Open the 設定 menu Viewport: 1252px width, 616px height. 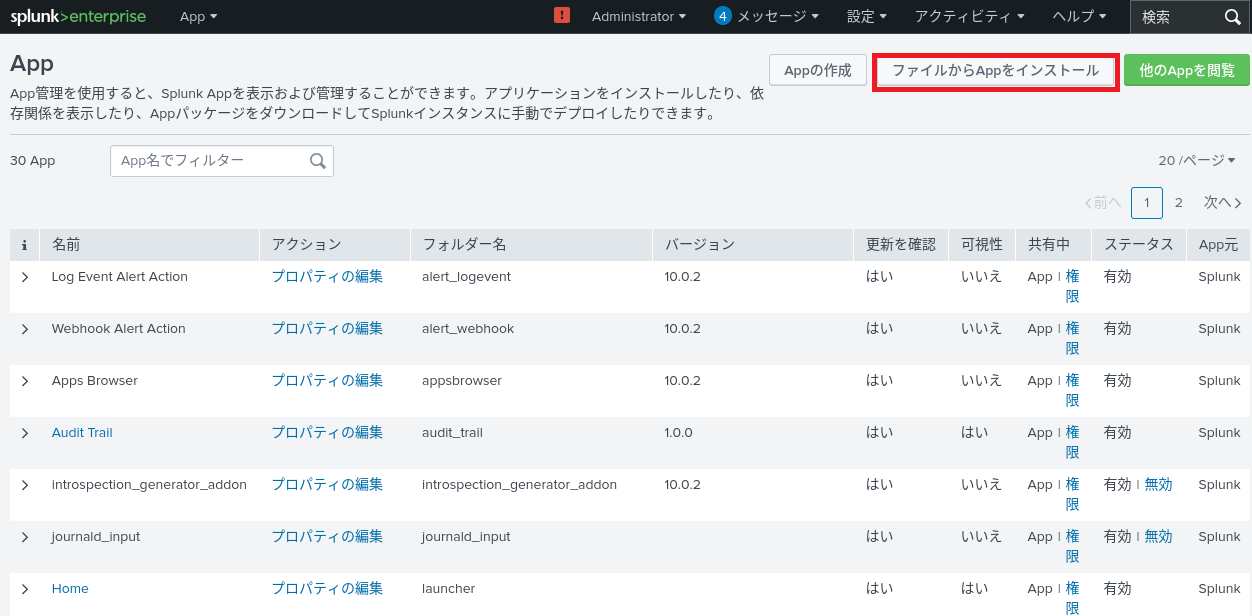(x=866, y=17)
